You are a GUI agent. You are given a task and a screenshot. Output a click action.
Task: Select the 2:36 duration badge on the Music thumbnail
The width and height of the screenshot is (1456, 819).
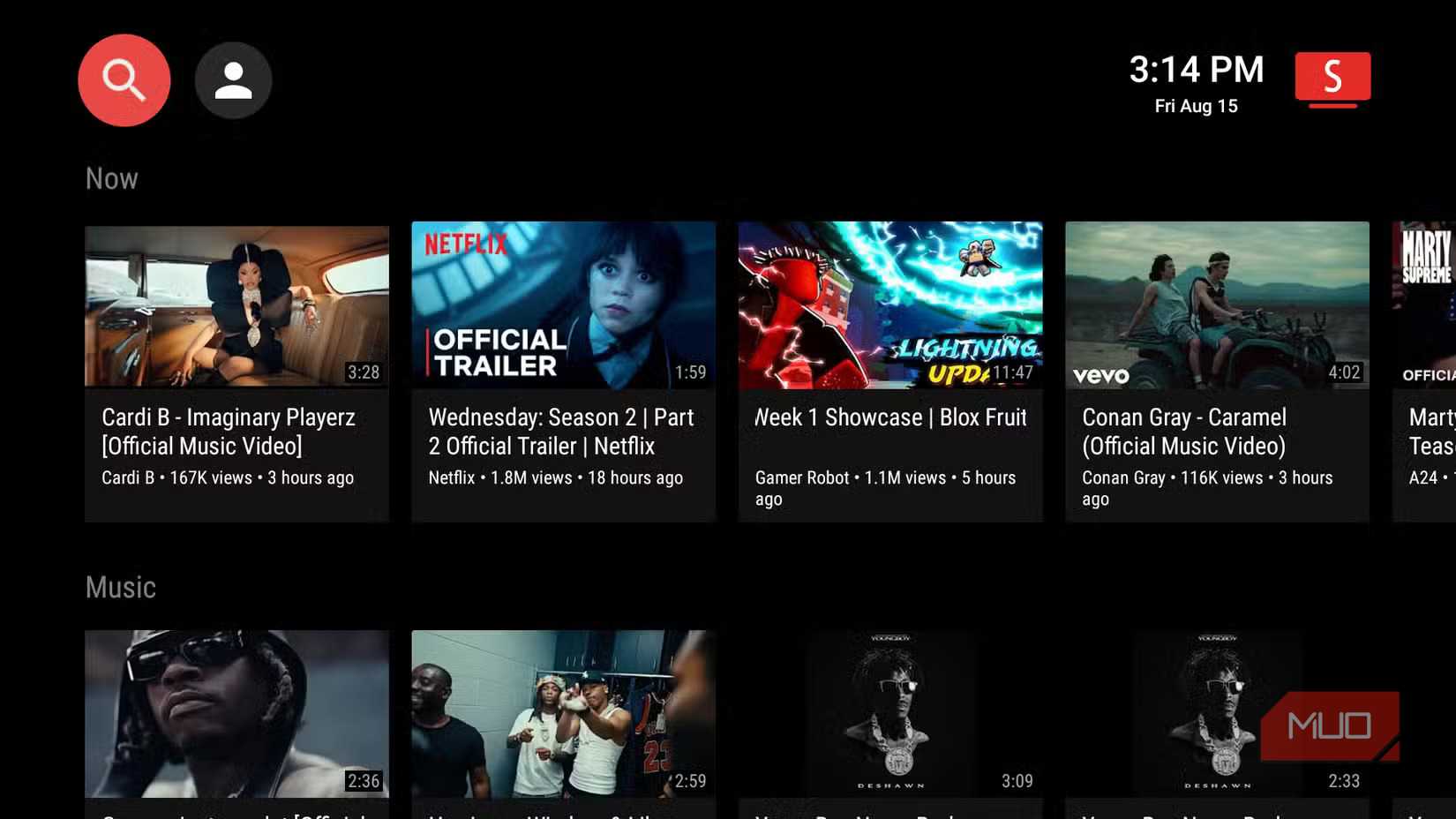click(363, 781)
